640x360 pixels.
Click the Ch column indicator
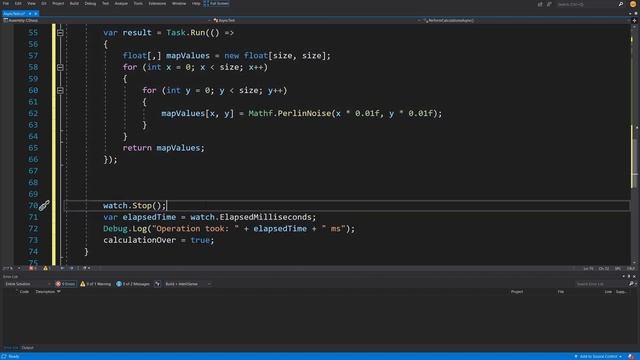pyautogui.click(x=604, y=269)
